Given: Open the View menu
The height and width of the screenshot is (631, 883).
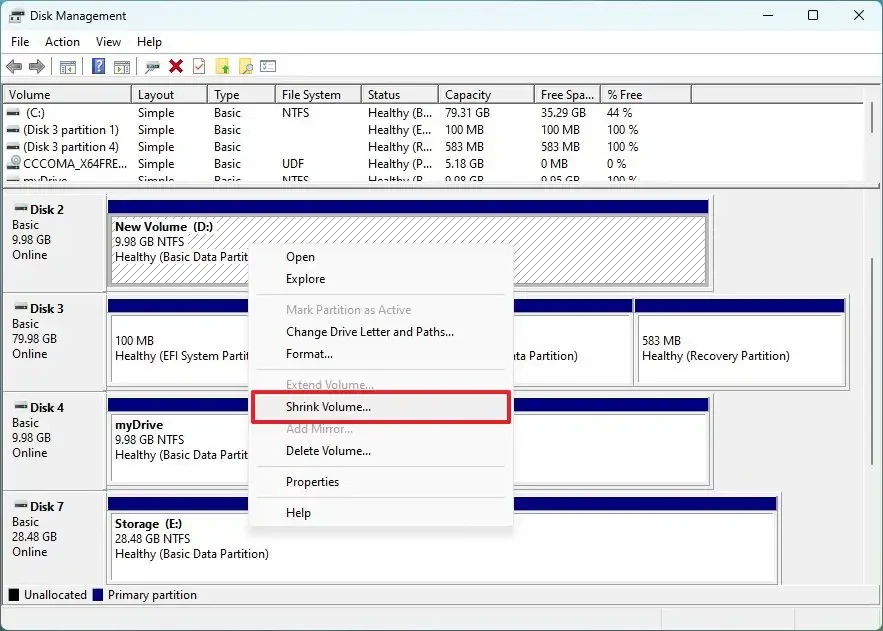Looking at the screenshot, I should [108, 42].
